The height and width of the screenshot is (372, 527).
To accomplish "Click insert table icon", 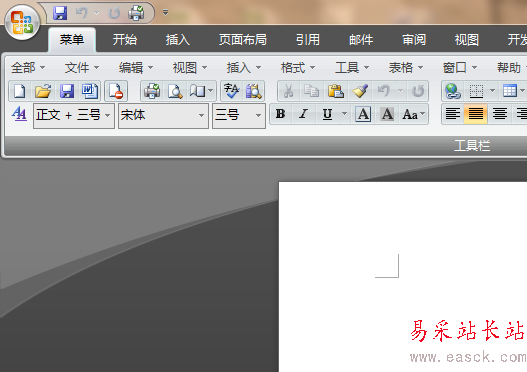I will point(510,91).
